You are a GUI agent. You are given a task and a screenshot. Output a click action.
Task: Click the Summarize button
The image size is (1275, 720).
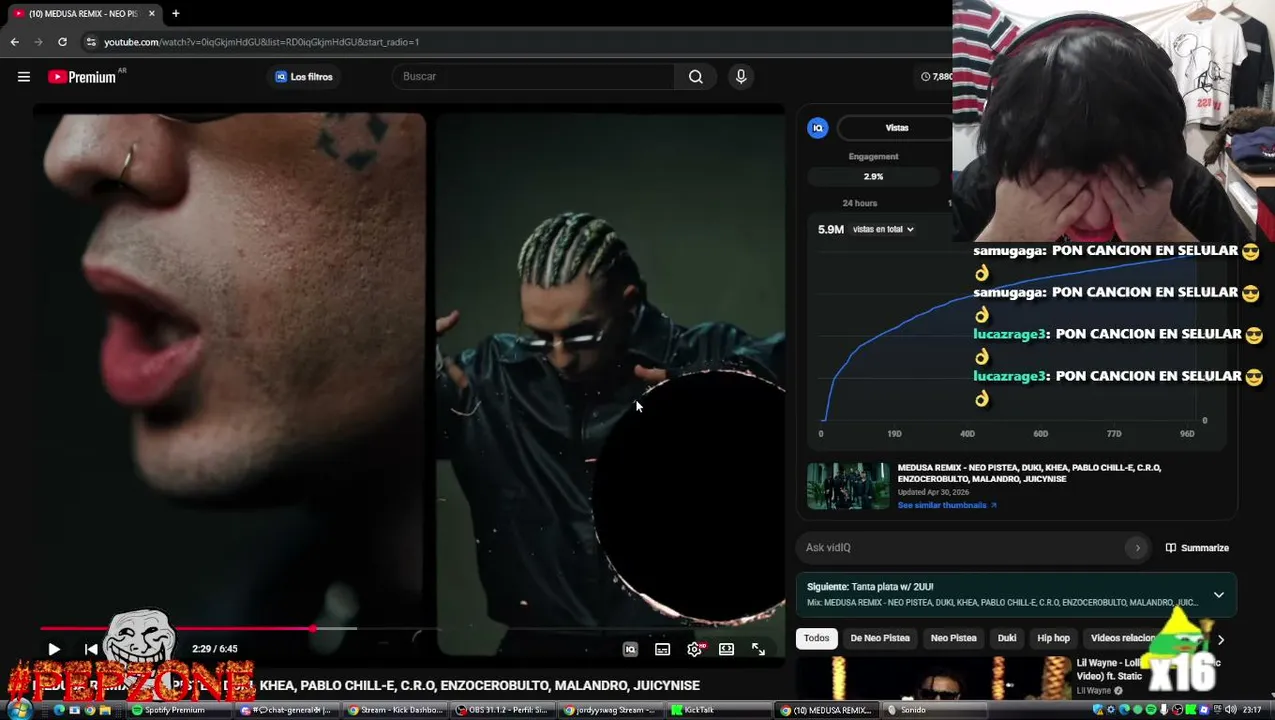click(x=1197, y=548)
